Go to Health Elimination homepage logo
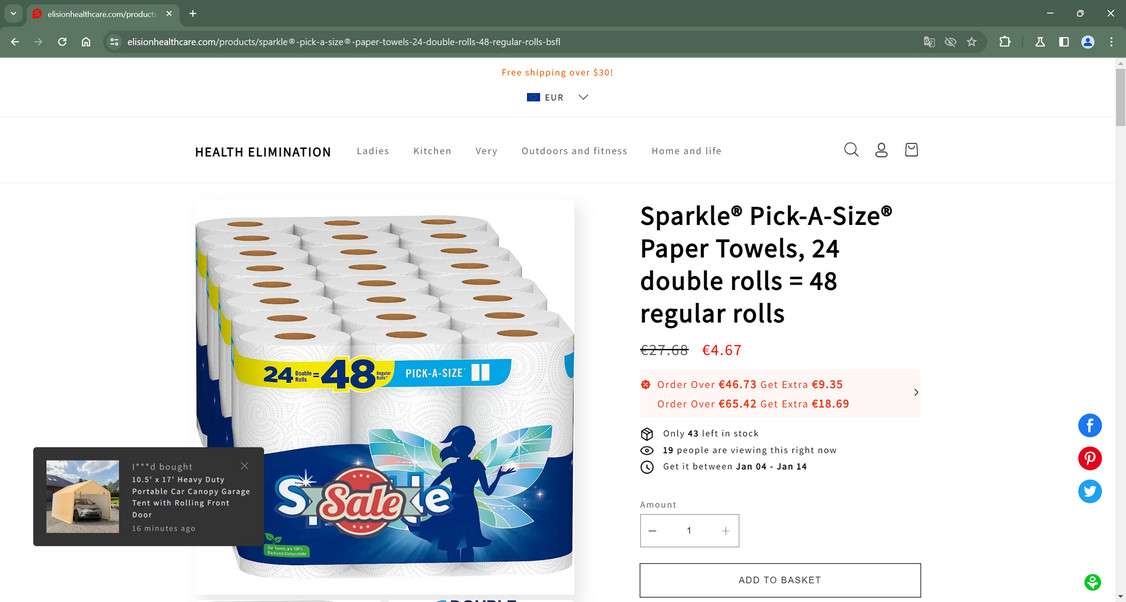Screen dimensions: 1126x602 pyautogui.click(x=263, y=152)
